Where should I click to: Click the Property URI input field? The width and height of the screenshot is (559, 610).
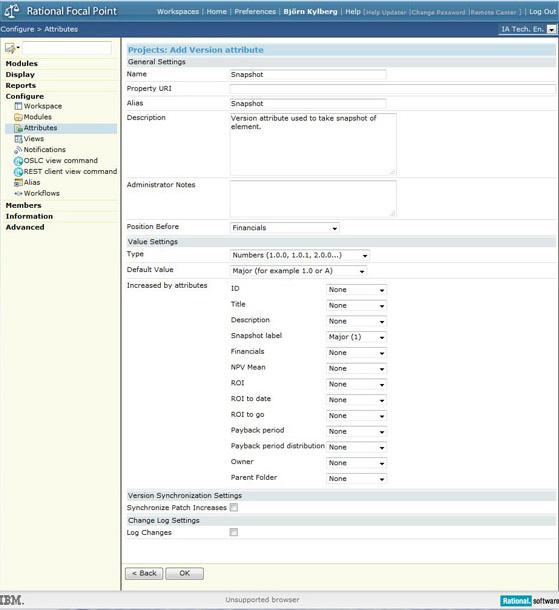(x=393, y=89)
